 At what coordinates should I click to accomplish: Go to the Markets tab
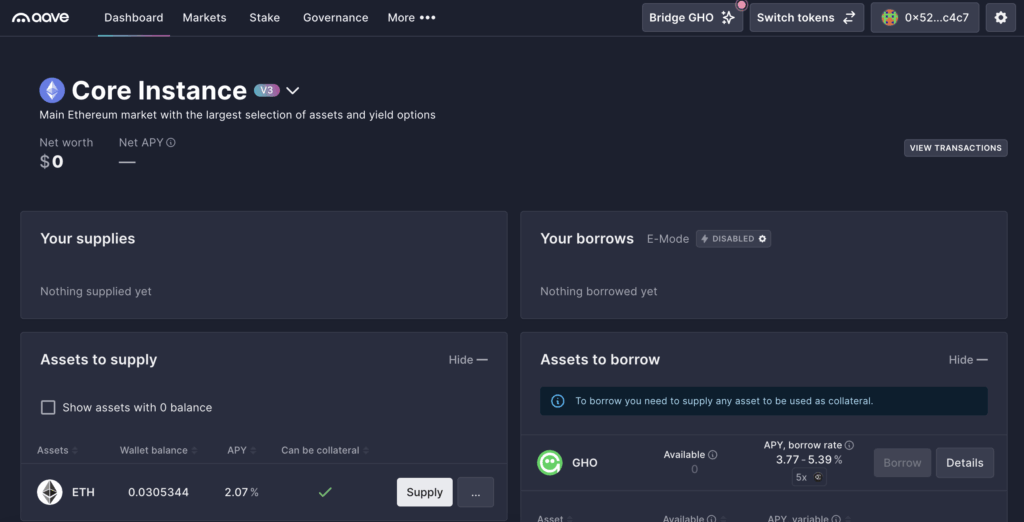point(204,18)
